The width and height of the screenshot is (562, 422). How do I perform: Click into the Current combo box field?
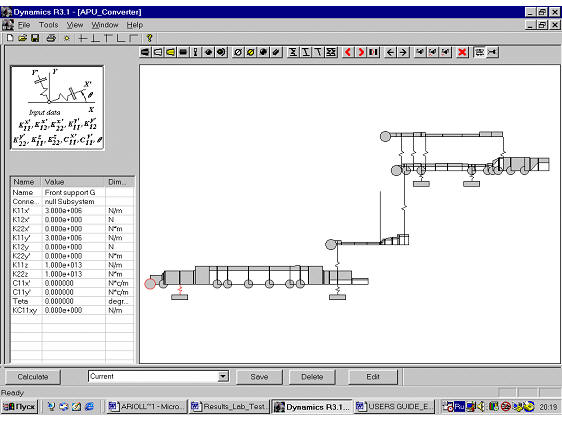click(x=153, y=376)
